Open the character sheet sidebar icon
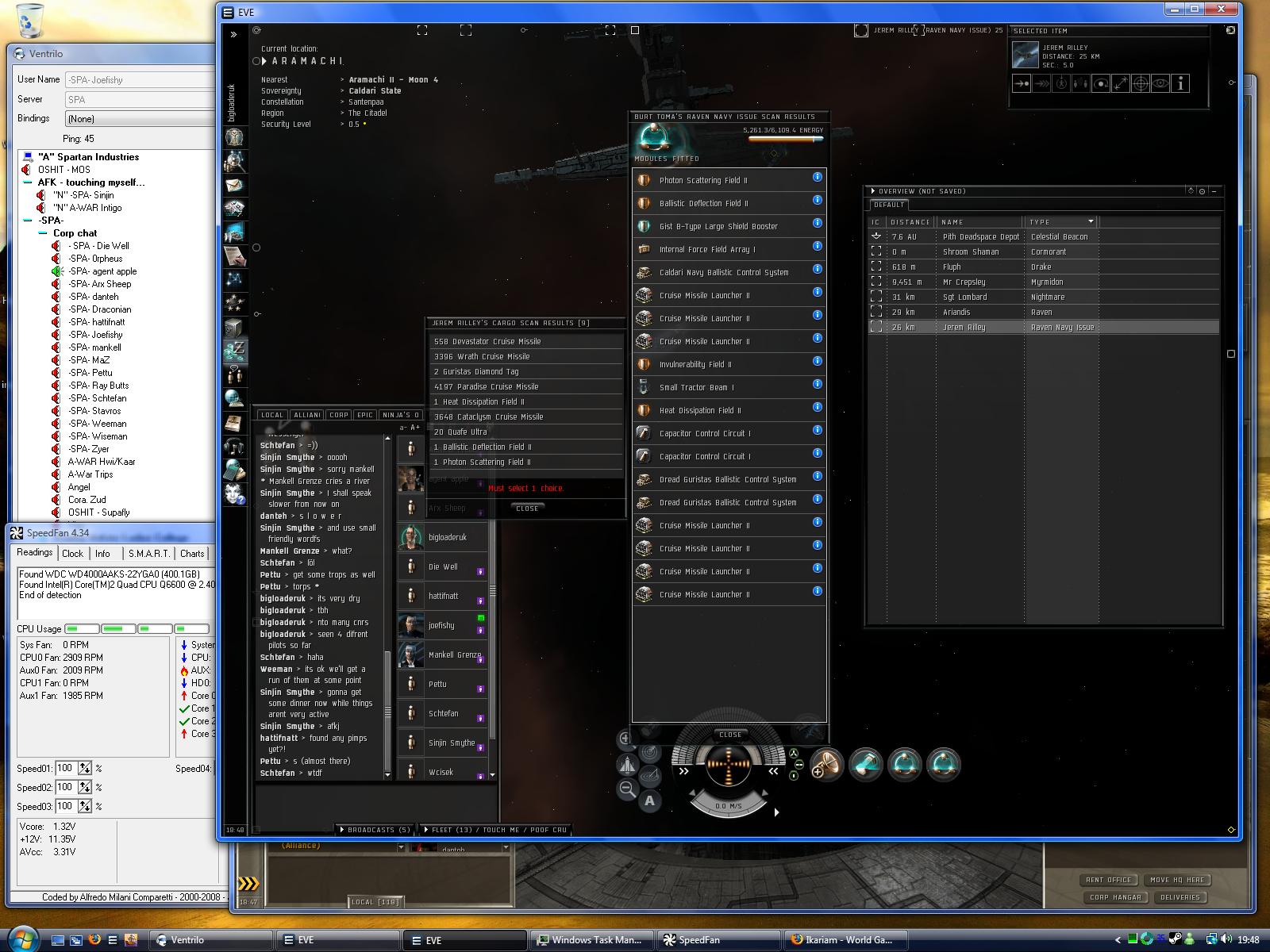 pos(234,136)
